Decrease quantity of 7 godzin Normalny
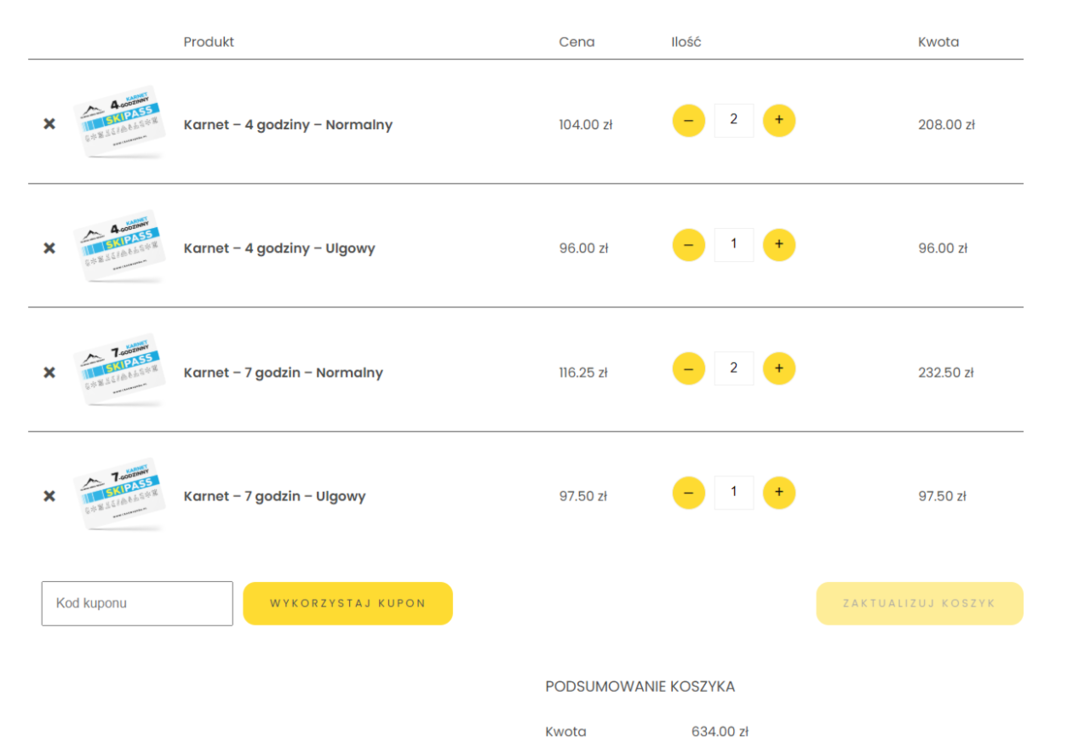Screen dimensions: 1090x747 coord(689,368)
